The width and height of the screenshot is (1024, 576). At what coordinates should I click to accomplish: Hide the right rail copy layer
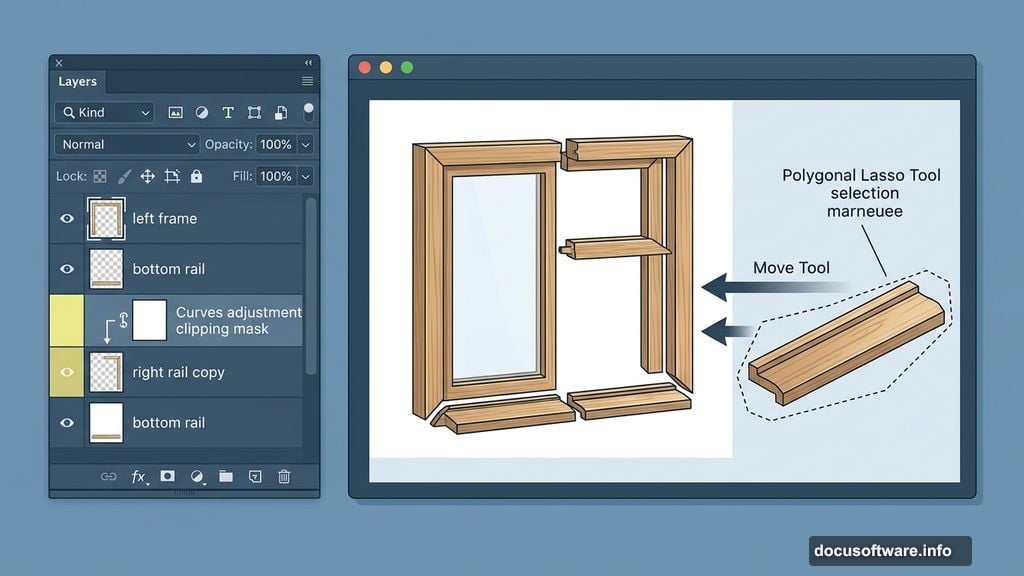coord(66,371)
